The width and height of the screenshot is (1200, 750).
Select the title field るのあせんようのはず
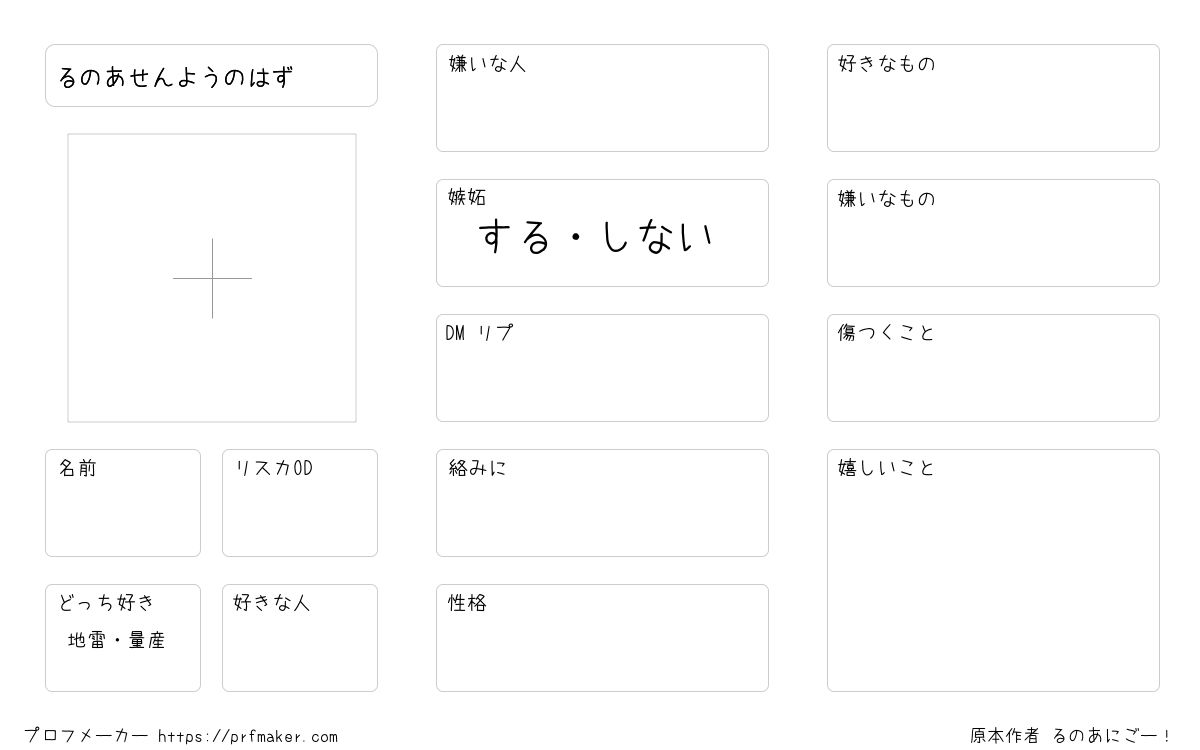211,75
